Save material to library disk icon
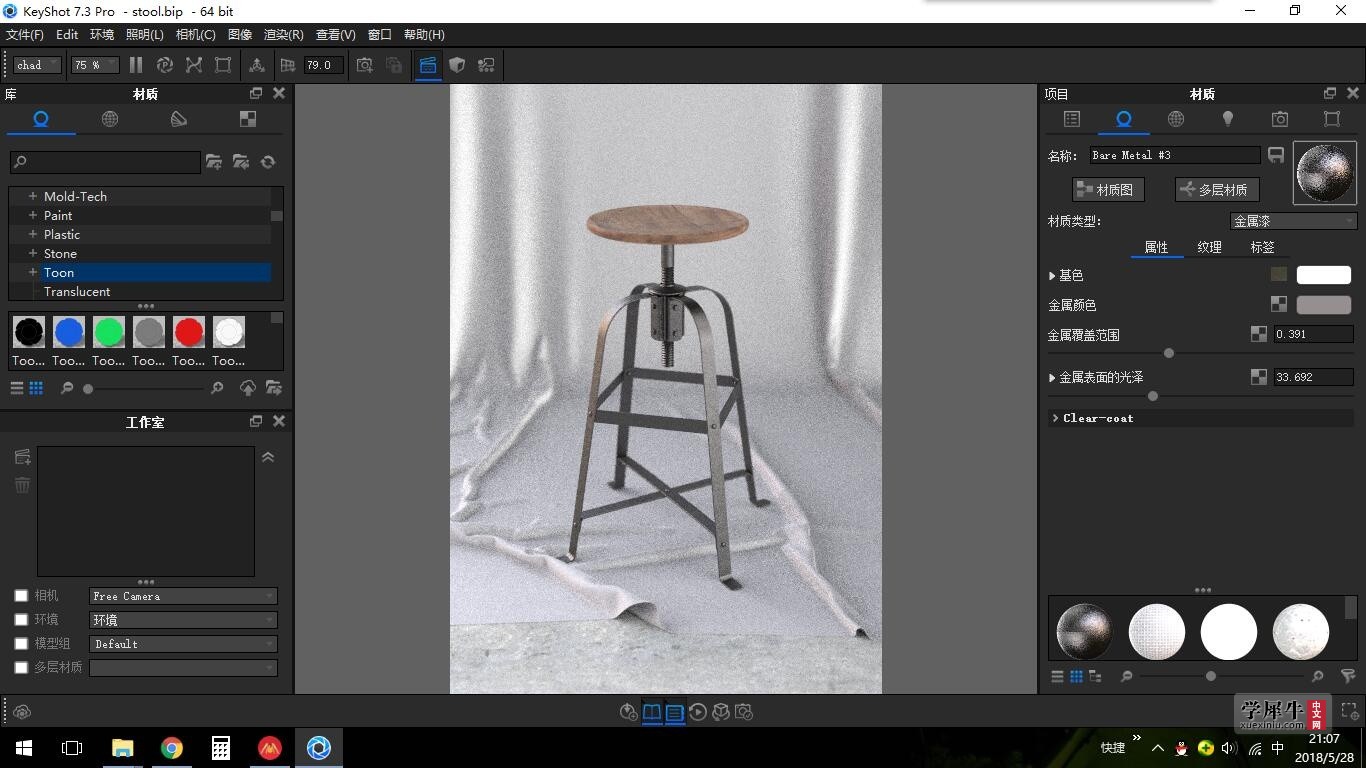 point(1276,155)
